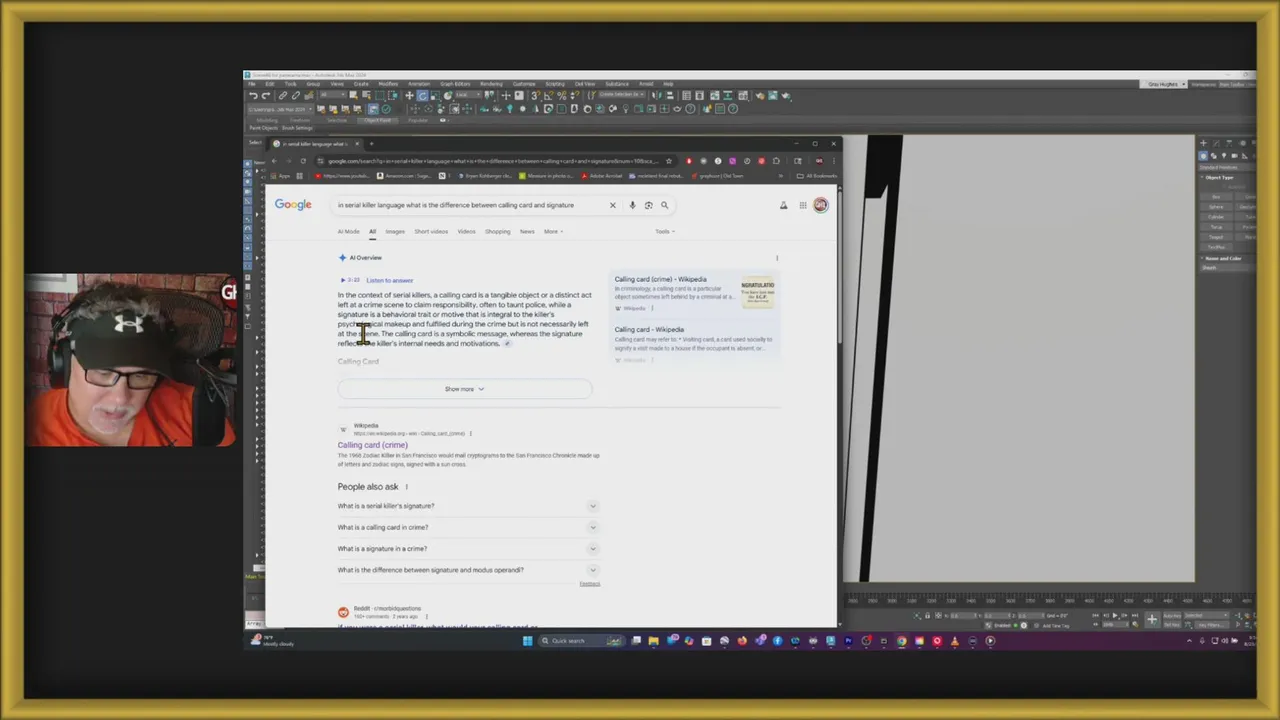1280x720 pixels.
Task: Activate the Select and Rotate tool
Action: pyautogui.click(x=422, y=96)
